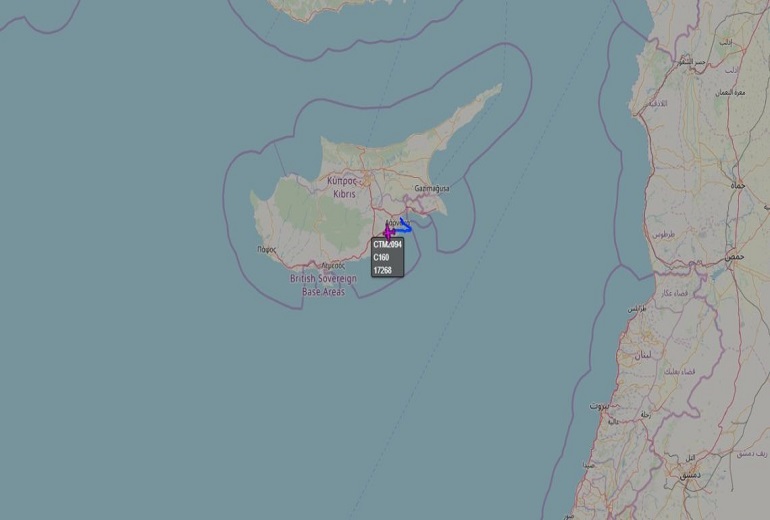Click the Πάφος city label
The height and width of the screenshot is (520, 770).
pos(267,249)
